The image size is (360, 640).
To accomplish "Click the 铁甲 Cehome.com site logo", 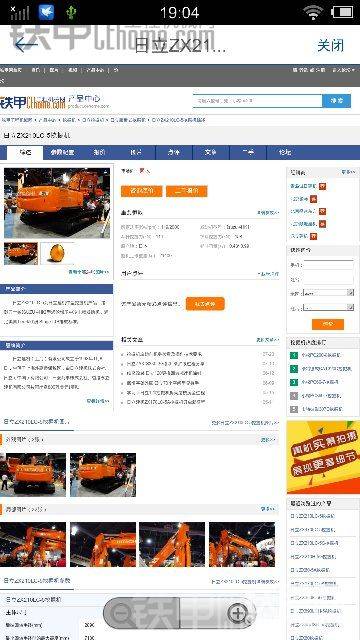I will (33, 102).
